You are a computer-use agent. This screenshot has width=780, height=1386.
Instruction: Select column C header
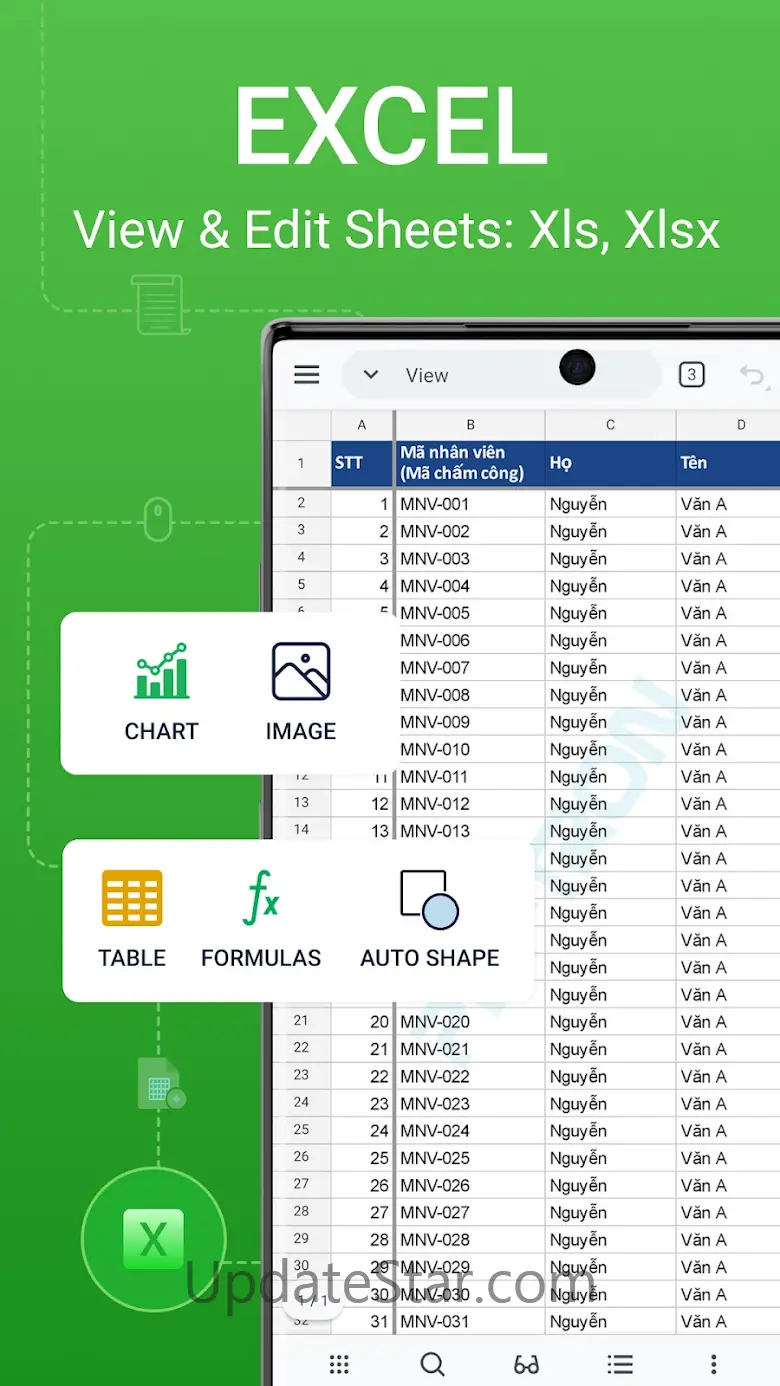[x=611, y=425]
